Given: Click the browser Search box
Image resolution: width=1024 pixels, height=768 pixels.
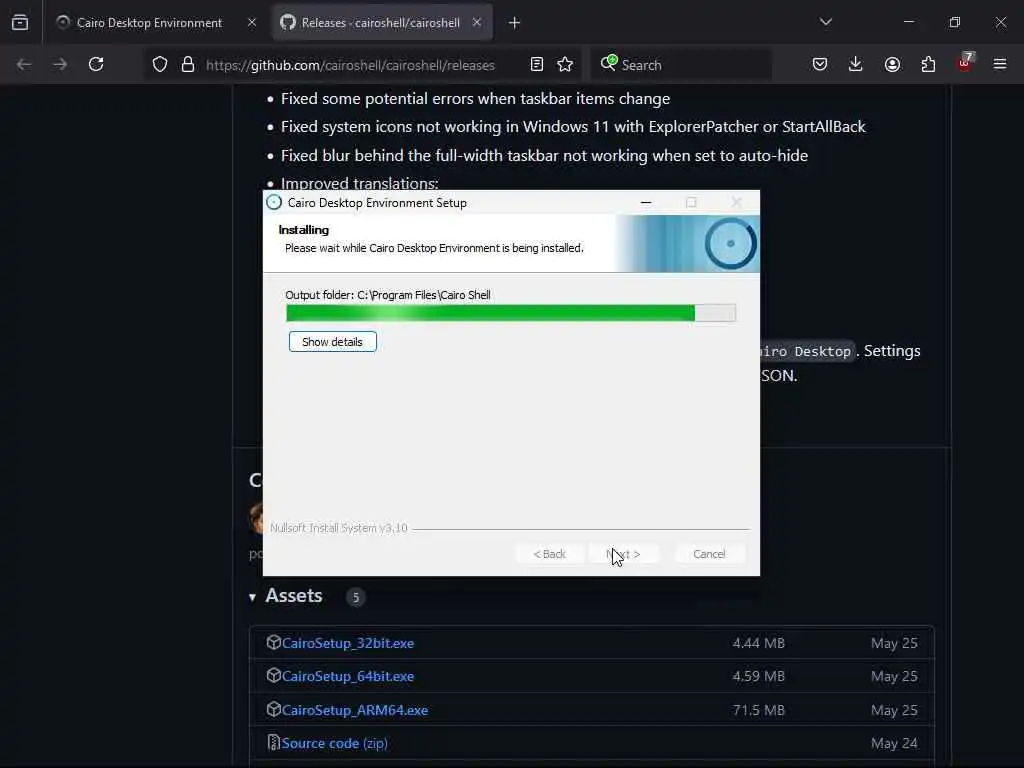Looking at the screenshot, I should coord(681,65).
